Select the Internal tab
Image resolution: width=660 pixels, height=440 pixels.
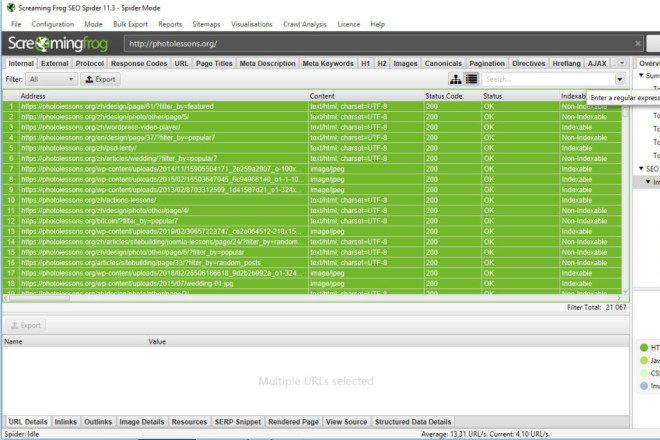(x=21, y=63)
